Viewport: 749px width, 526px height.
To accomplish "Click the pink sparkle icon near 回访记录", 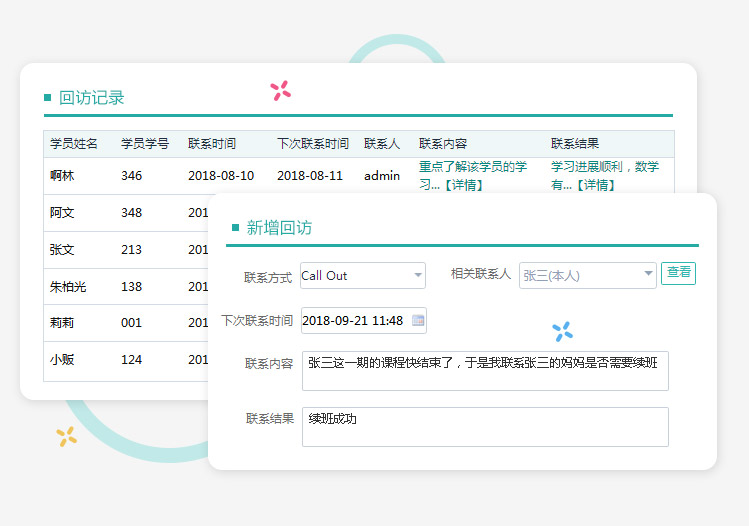I will click(x=280, y=91).
